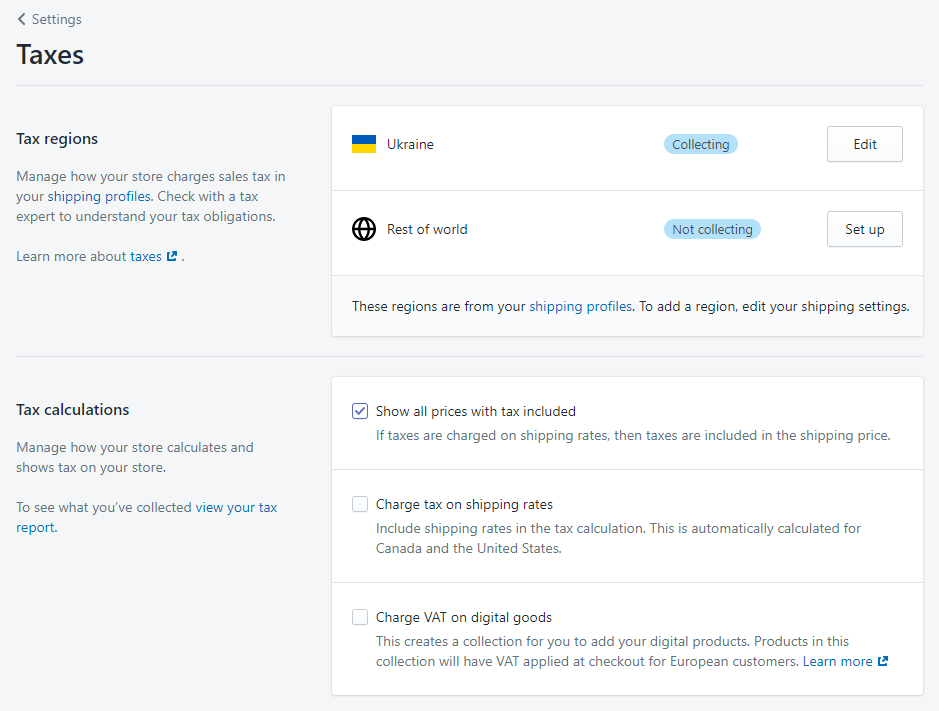Open the taxes help link
939x711 pixels.
click(x=146, y=256)
